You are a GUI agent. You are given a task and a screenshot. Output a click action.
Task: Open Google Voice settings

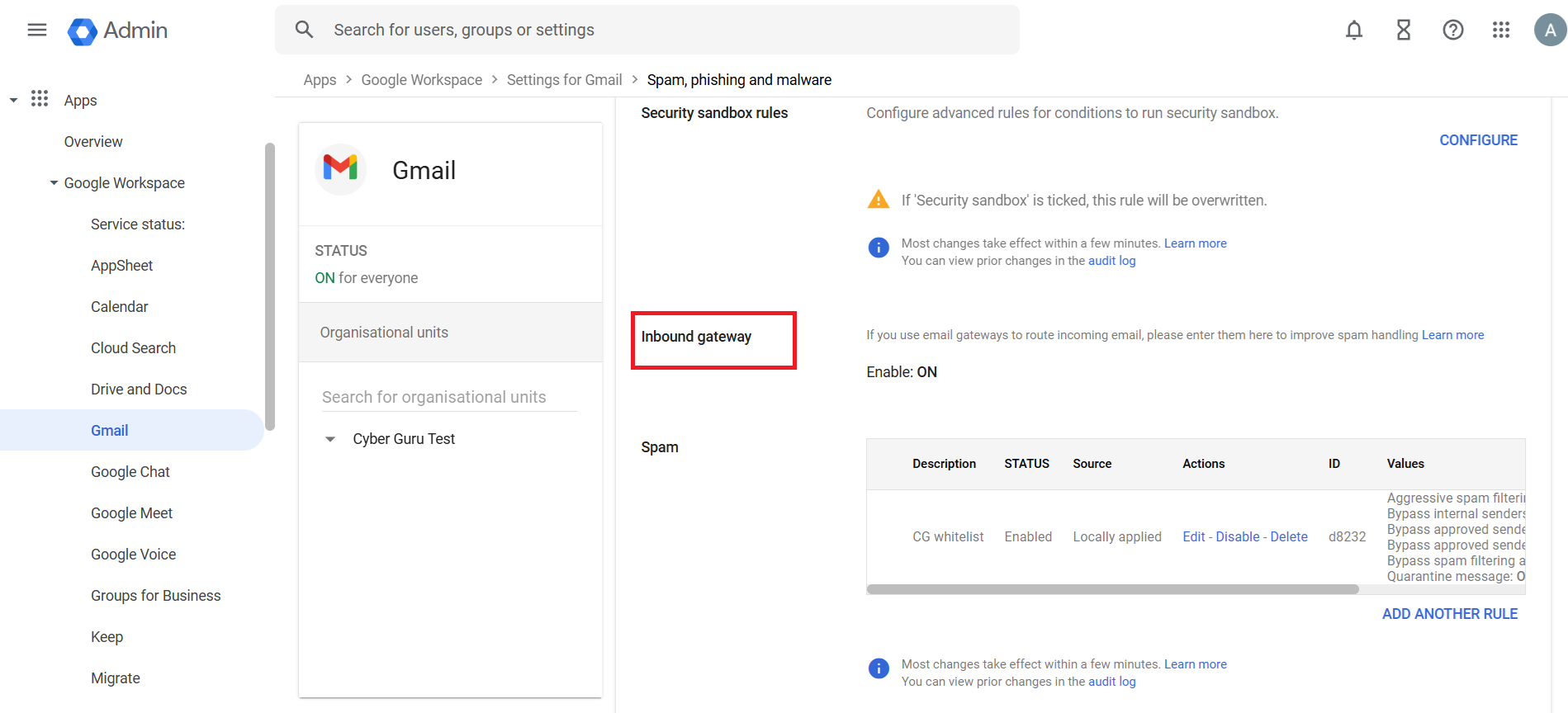134,555
